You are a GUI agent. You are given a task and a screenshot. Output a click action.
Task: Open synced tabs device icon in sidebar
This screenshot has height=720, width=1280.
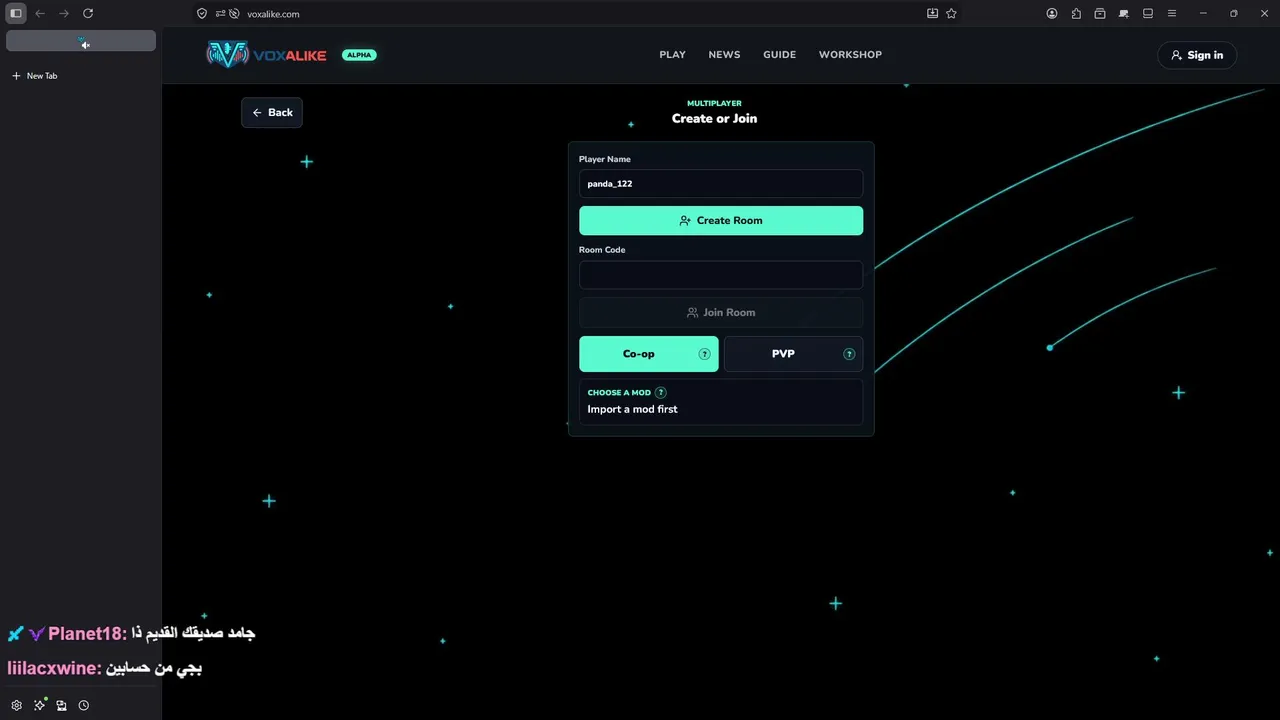click(61, 705)
